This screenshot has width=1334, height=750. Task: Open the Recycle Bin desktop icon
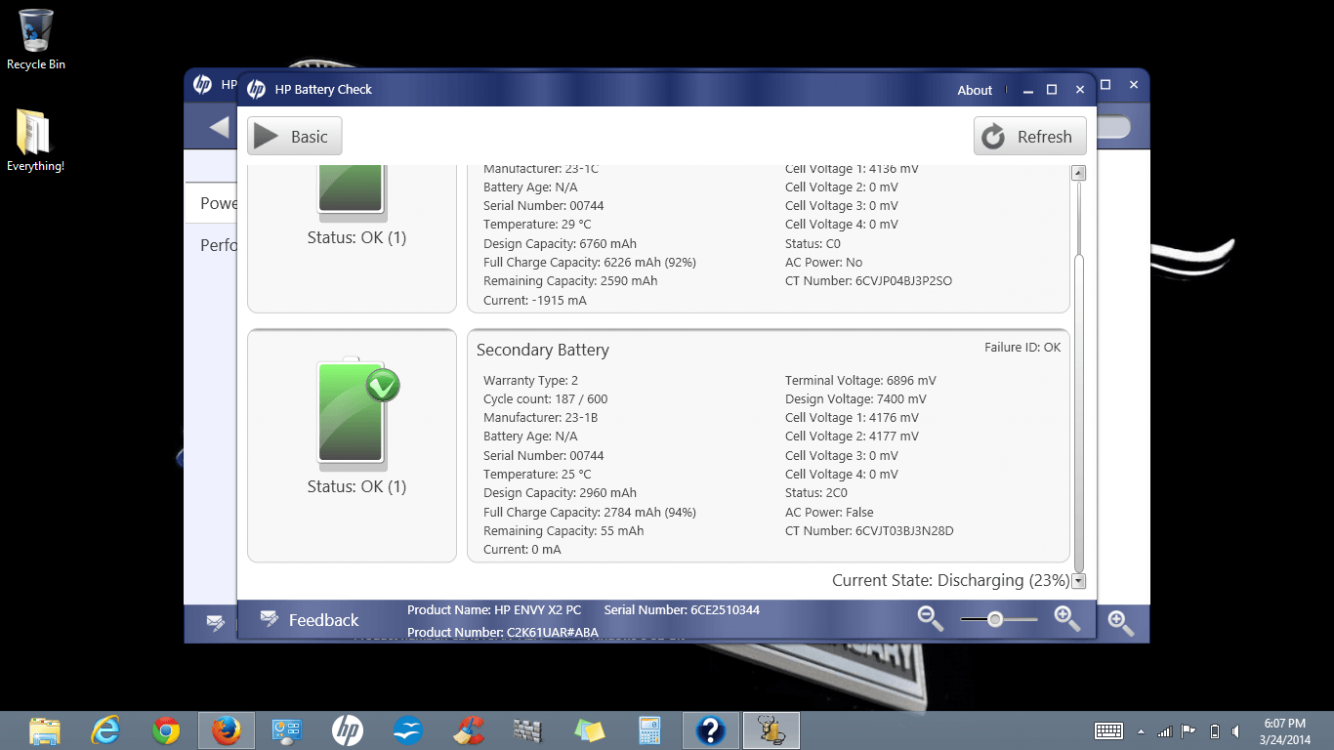pos(36,40)
